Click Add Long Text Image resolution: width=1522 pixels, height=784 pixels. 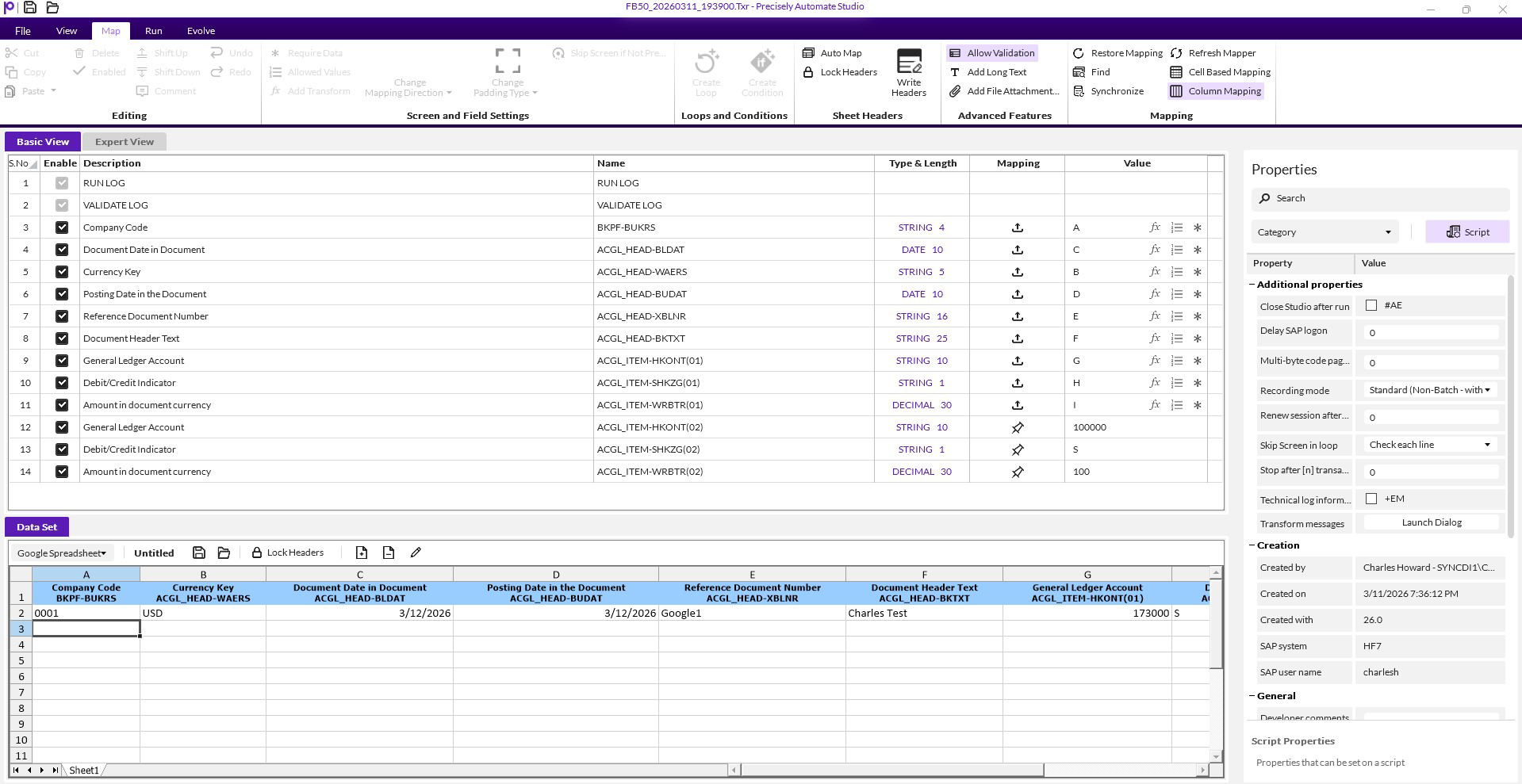click(x=987, y=72)
